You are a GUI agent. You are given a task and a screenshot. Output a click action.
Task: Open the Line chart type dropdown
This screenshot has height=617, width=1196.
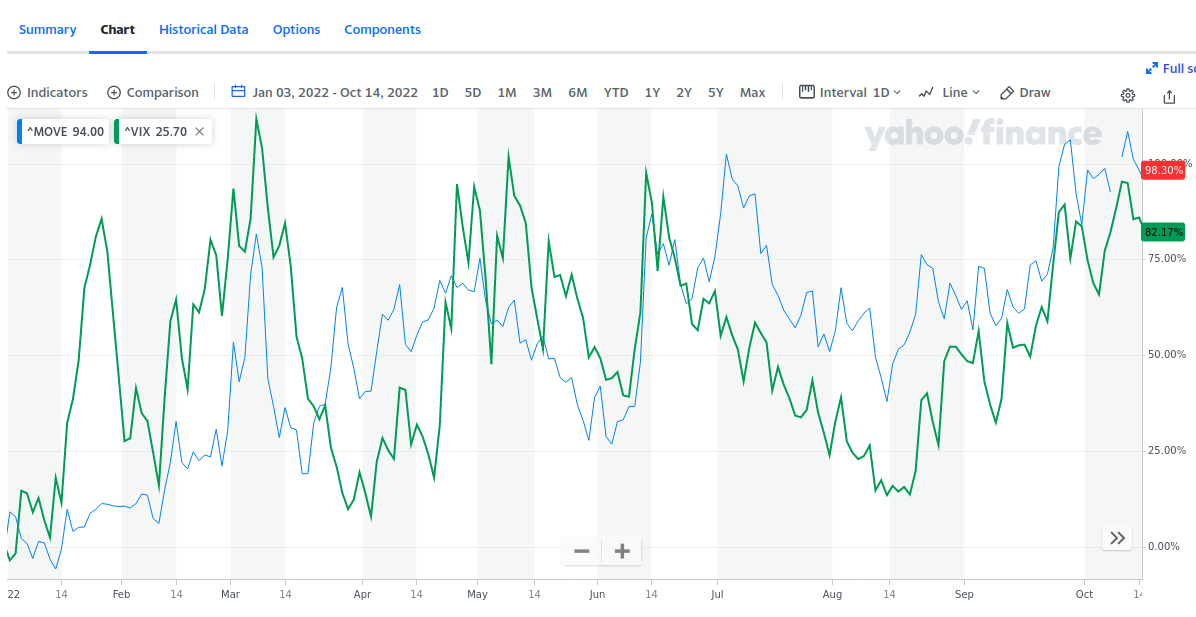coord(950,92)
